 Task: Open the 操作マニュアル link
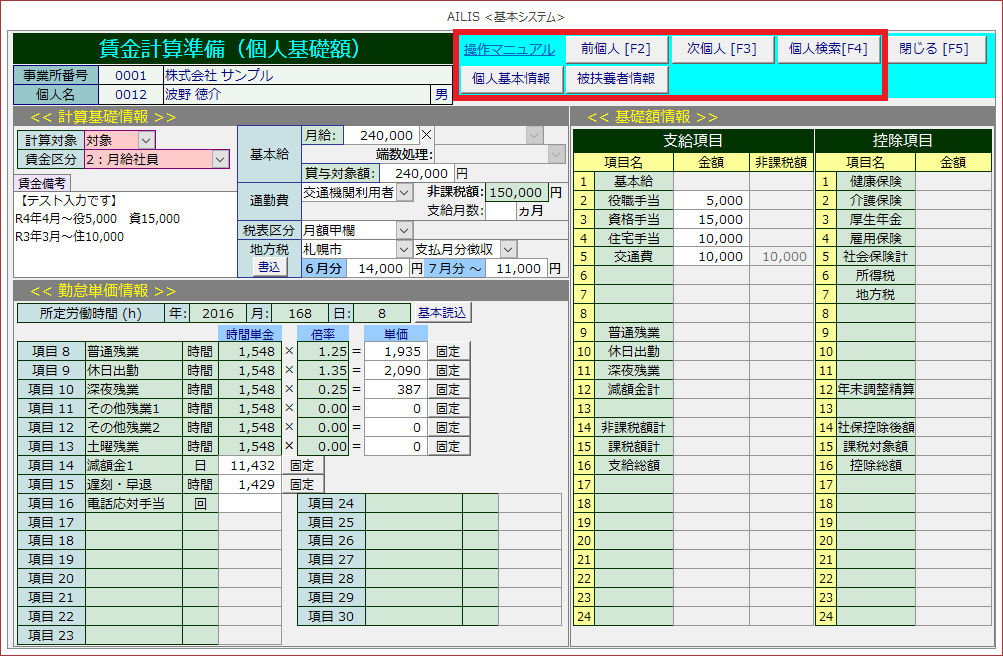pos(509,49)
